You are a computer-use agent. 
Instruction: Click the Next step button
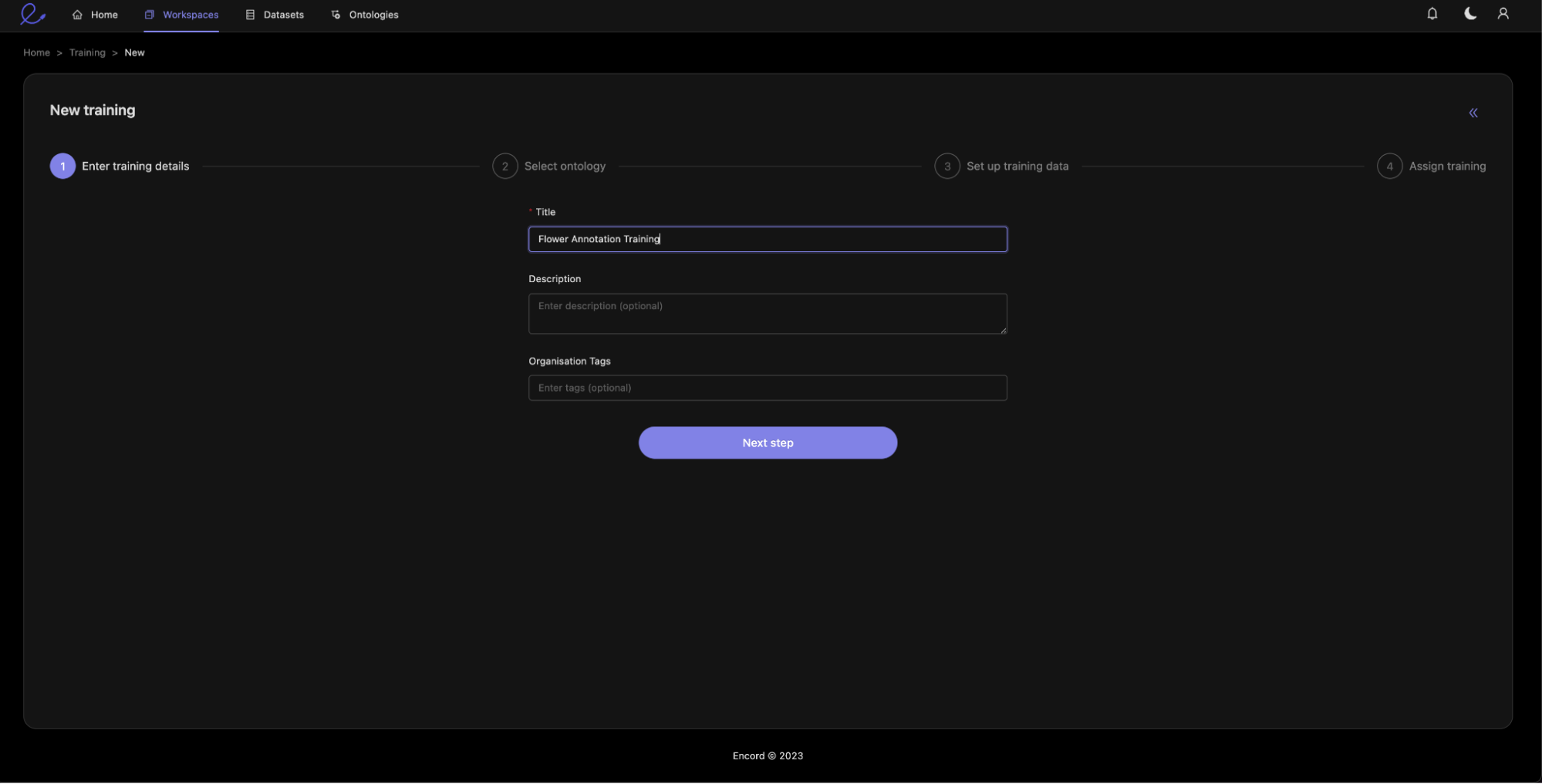click(768, 442)
